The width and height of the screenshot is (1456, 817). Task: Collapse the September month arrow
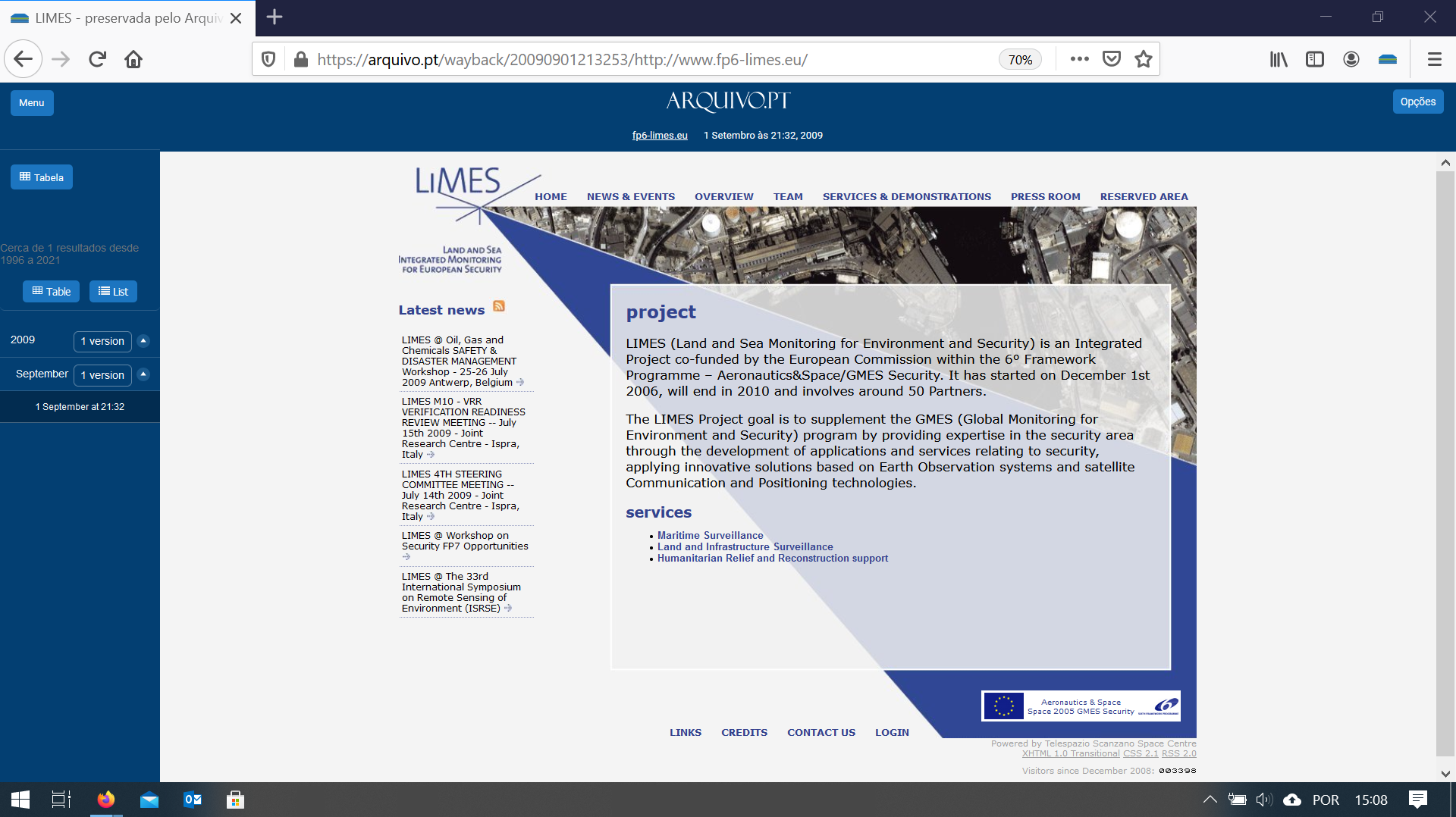point(143,374)
